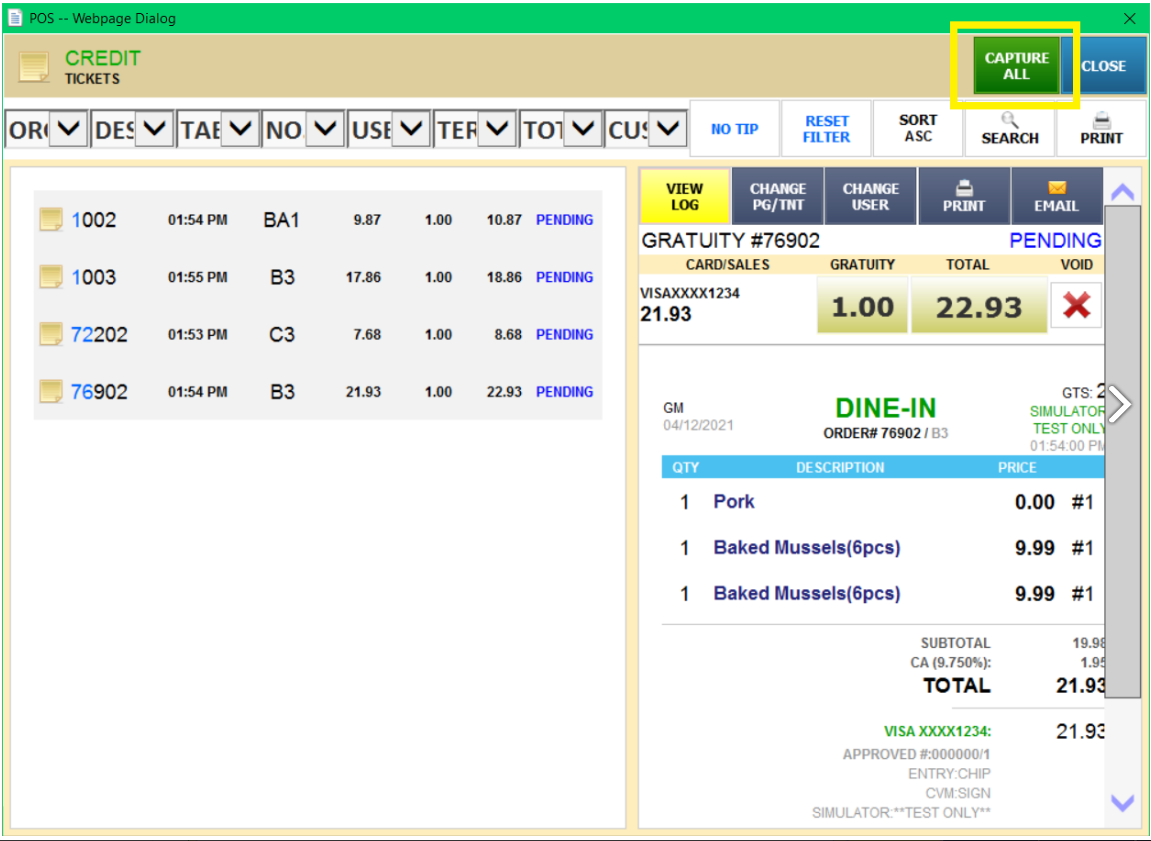Open the TOT filter dropdown
The height and width of the screenshot is (841, 1151).
point(562,129)
